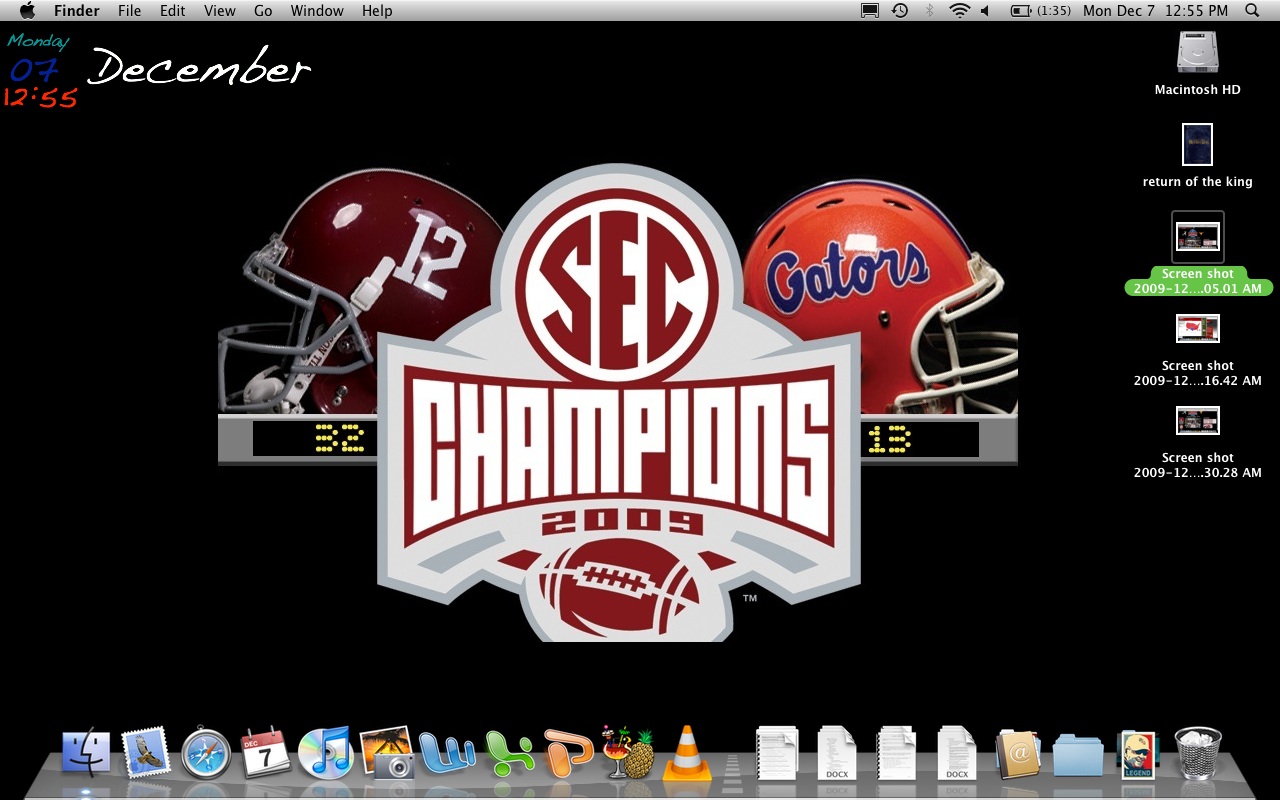The height and width of the screenshot is (800, 1280).
Task: Launch Microsoft Word from the dock
Action: 447,754
